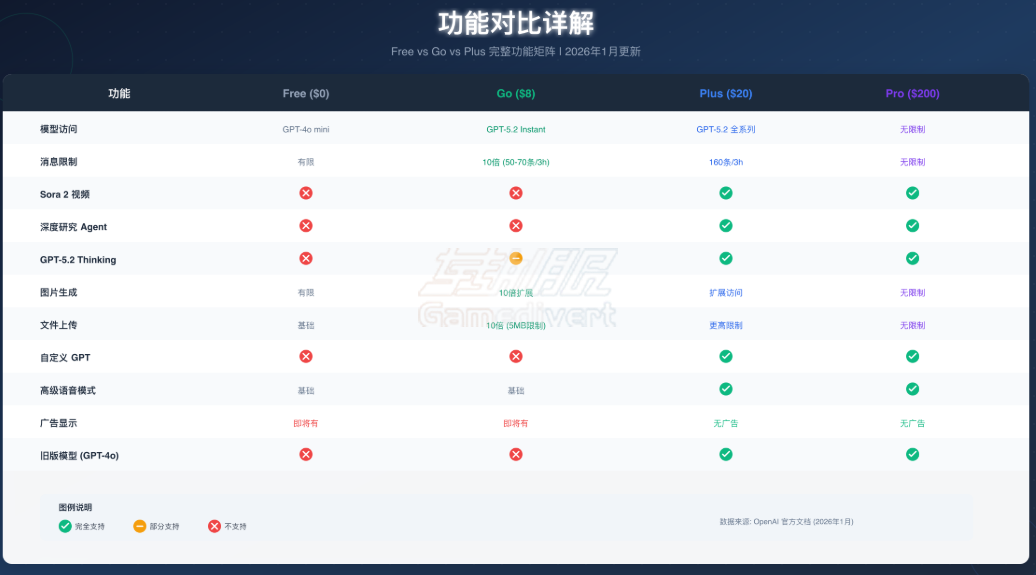Click the green check for 旧版模型 (GPT-4o) under Pro
Screen dimensions: 1036x575
click(x=912, y=455)
